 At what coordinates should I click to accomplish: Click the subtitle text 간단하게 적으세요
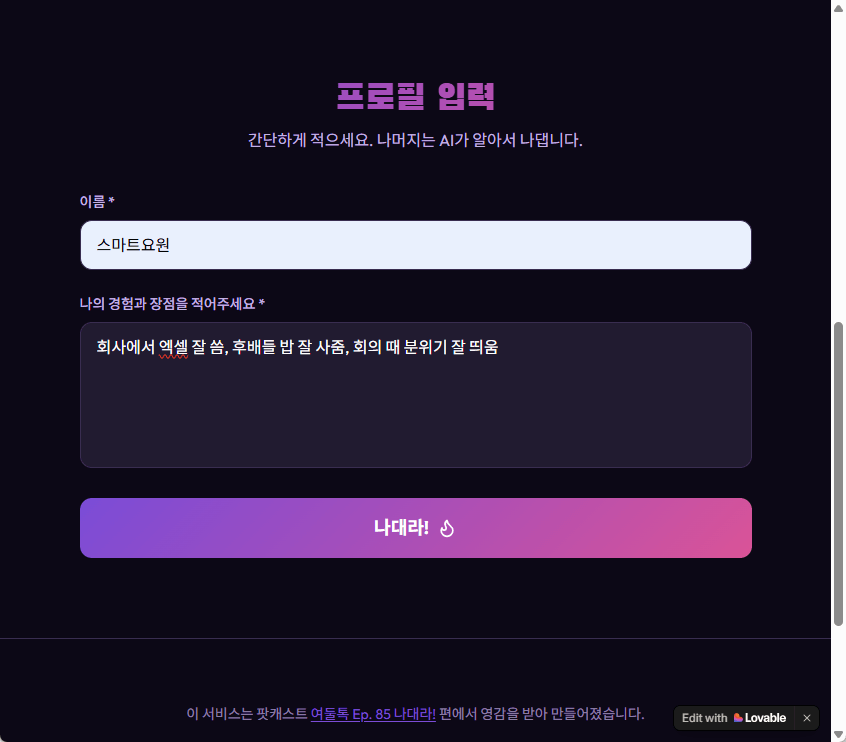[310, 140]
